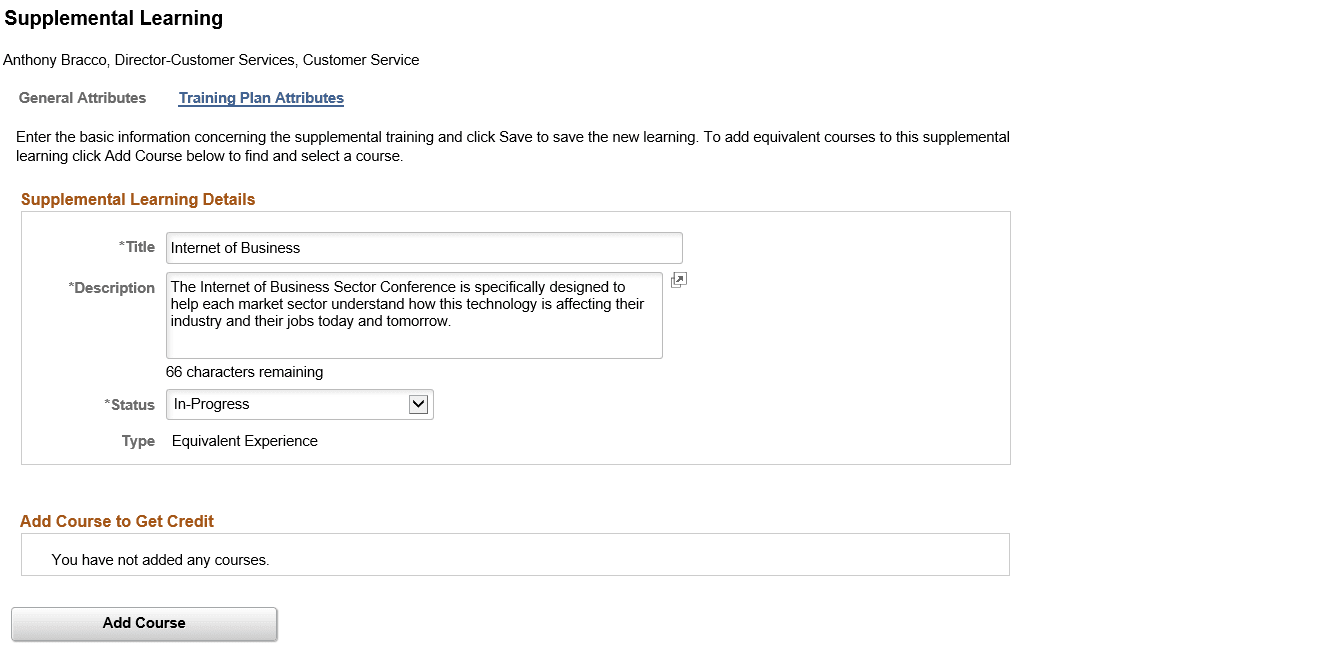Select the text Internet of Business in Title
The width and height of the screenshot is (1328, 656).
[x=235, y=248]
